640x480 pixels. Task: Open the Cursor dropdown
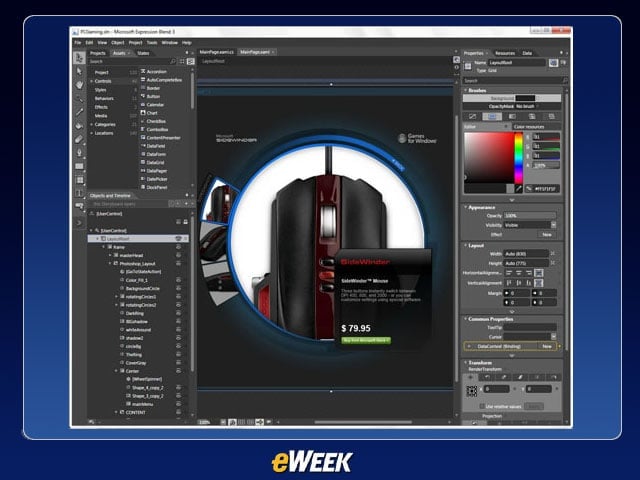[553, 337]
